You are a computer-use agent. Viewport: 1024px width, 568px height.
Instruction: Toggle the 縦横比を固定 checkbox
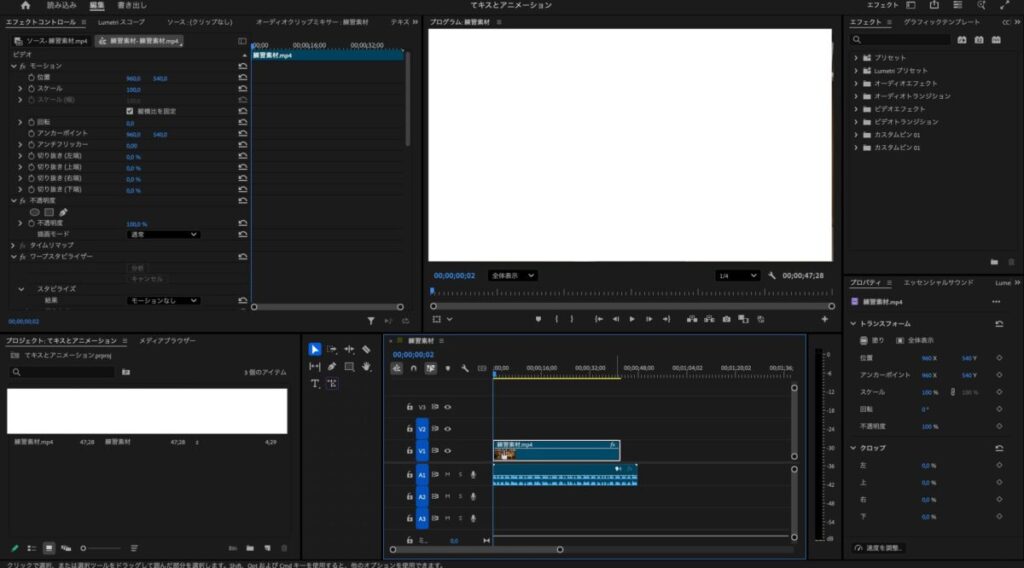click(x=130, y=110)
